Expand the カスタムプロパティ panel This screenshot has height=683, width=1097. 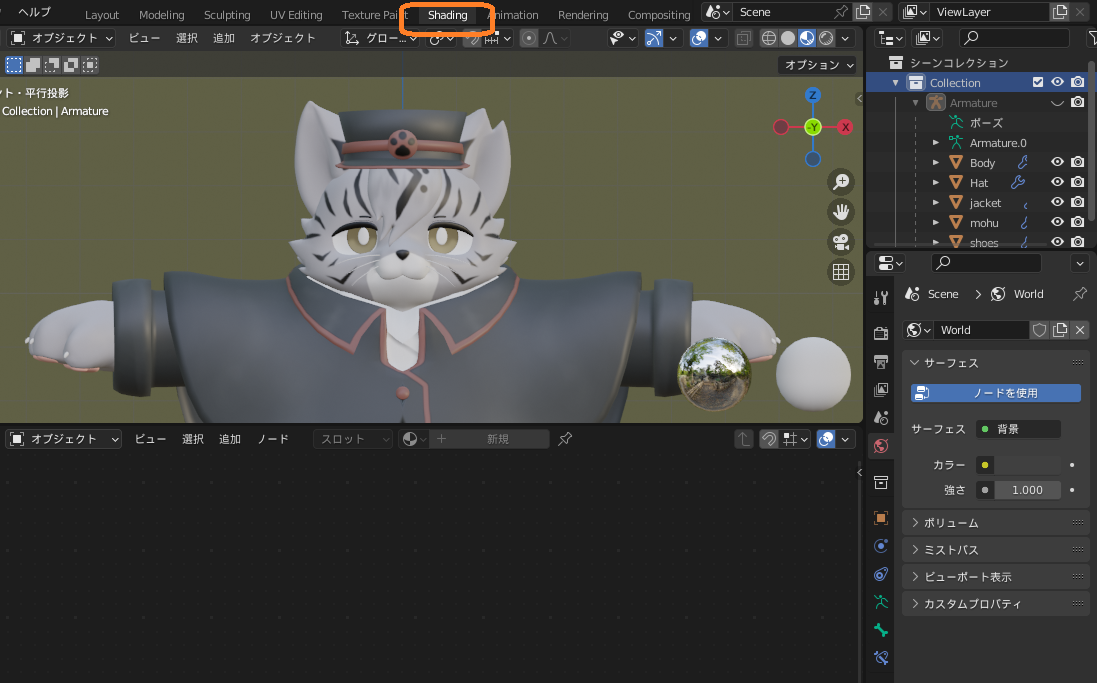[996, 604]
